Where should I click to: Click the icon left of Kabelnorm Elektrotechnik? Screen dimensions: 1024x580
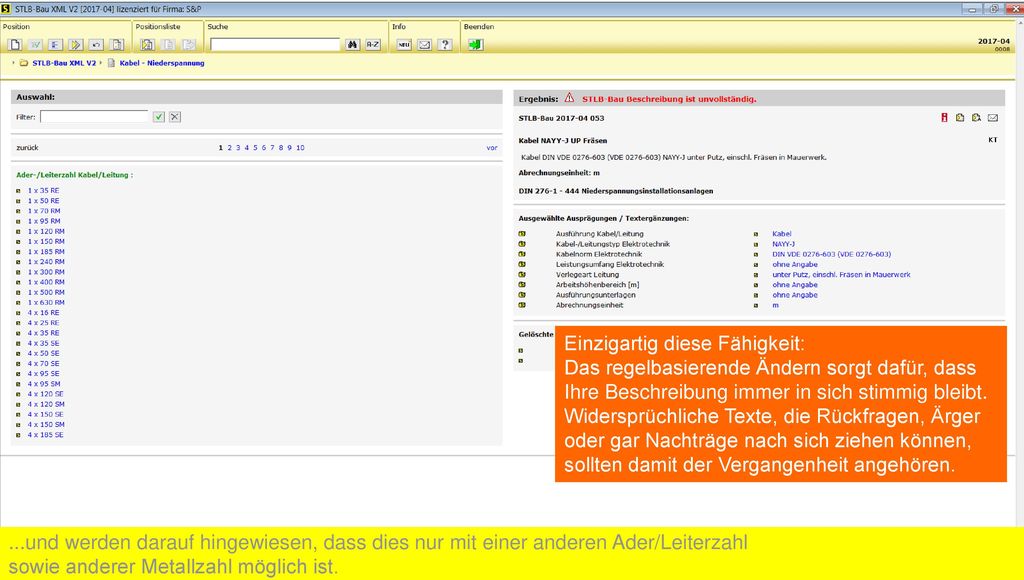522,254
